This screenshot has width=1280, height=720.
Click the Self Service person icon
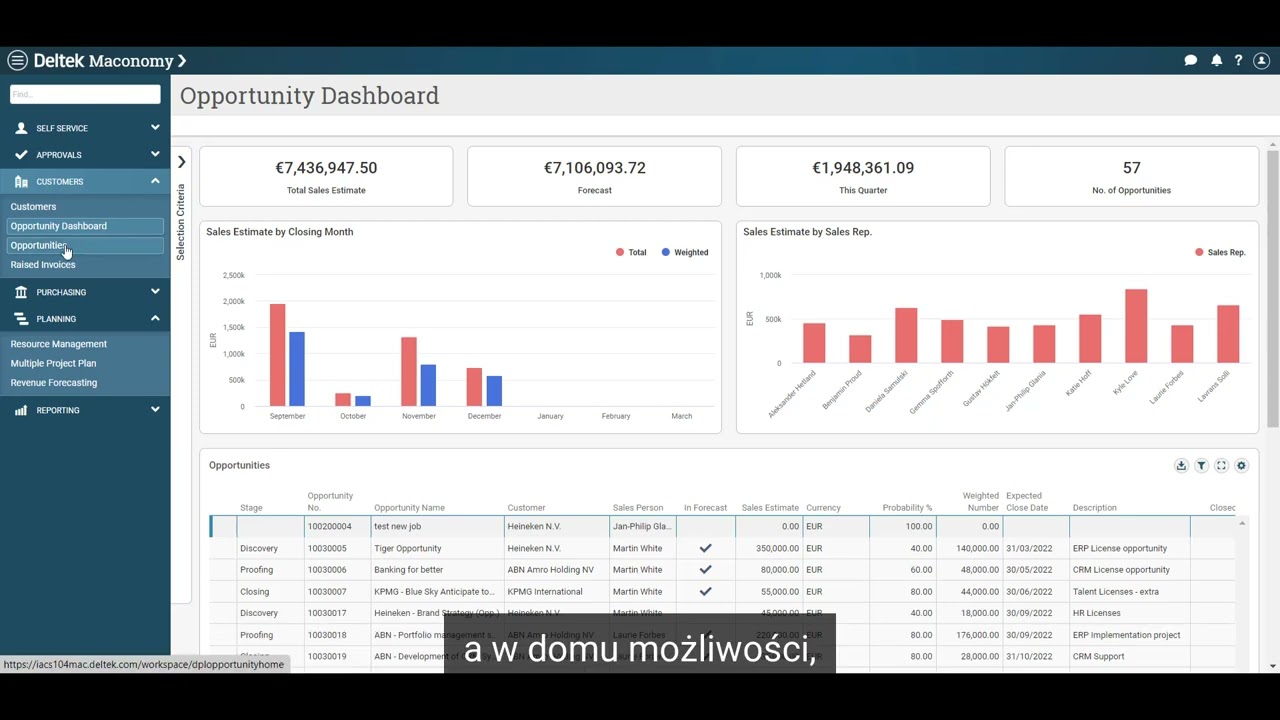[x=21, y=128]
